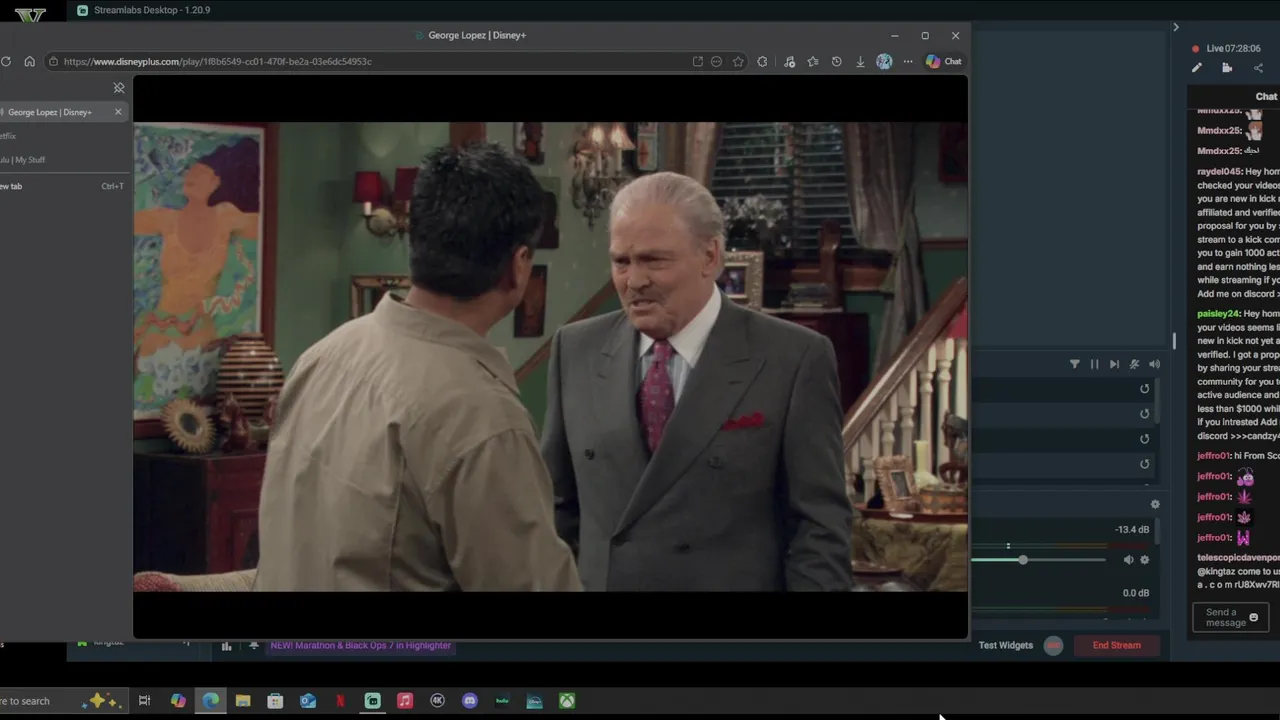Open the browser Favorites list icon
The height and width of the screenshot is (720, 1280).
tap(813, 61)
